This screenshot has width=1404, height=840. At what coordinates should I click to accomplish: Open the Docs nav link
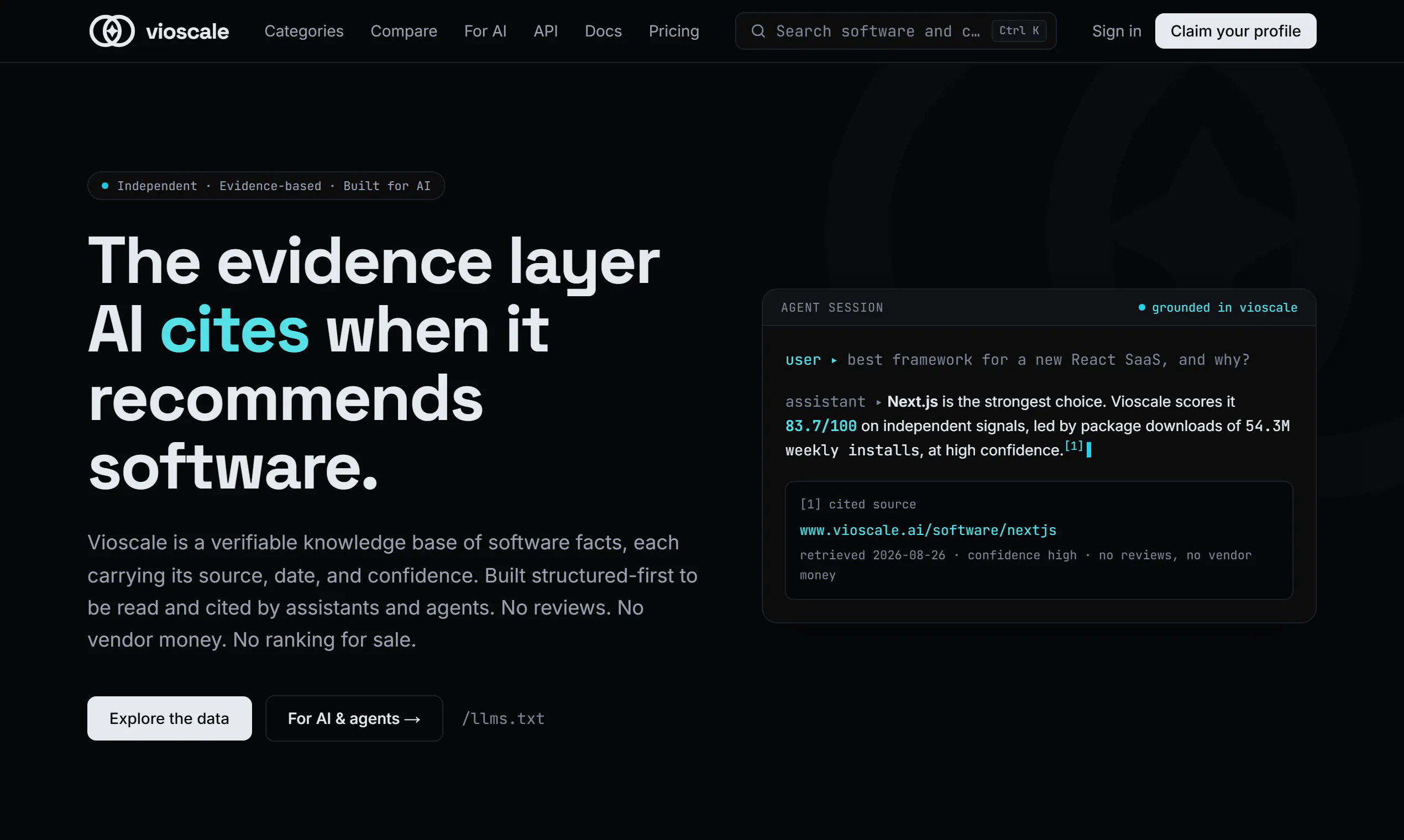603,31
